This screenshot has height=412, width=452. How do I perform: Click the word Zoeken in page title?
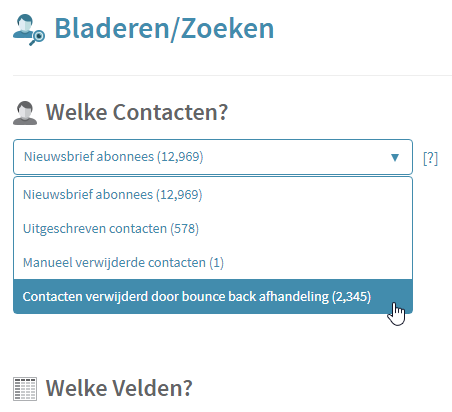(227, 29)
